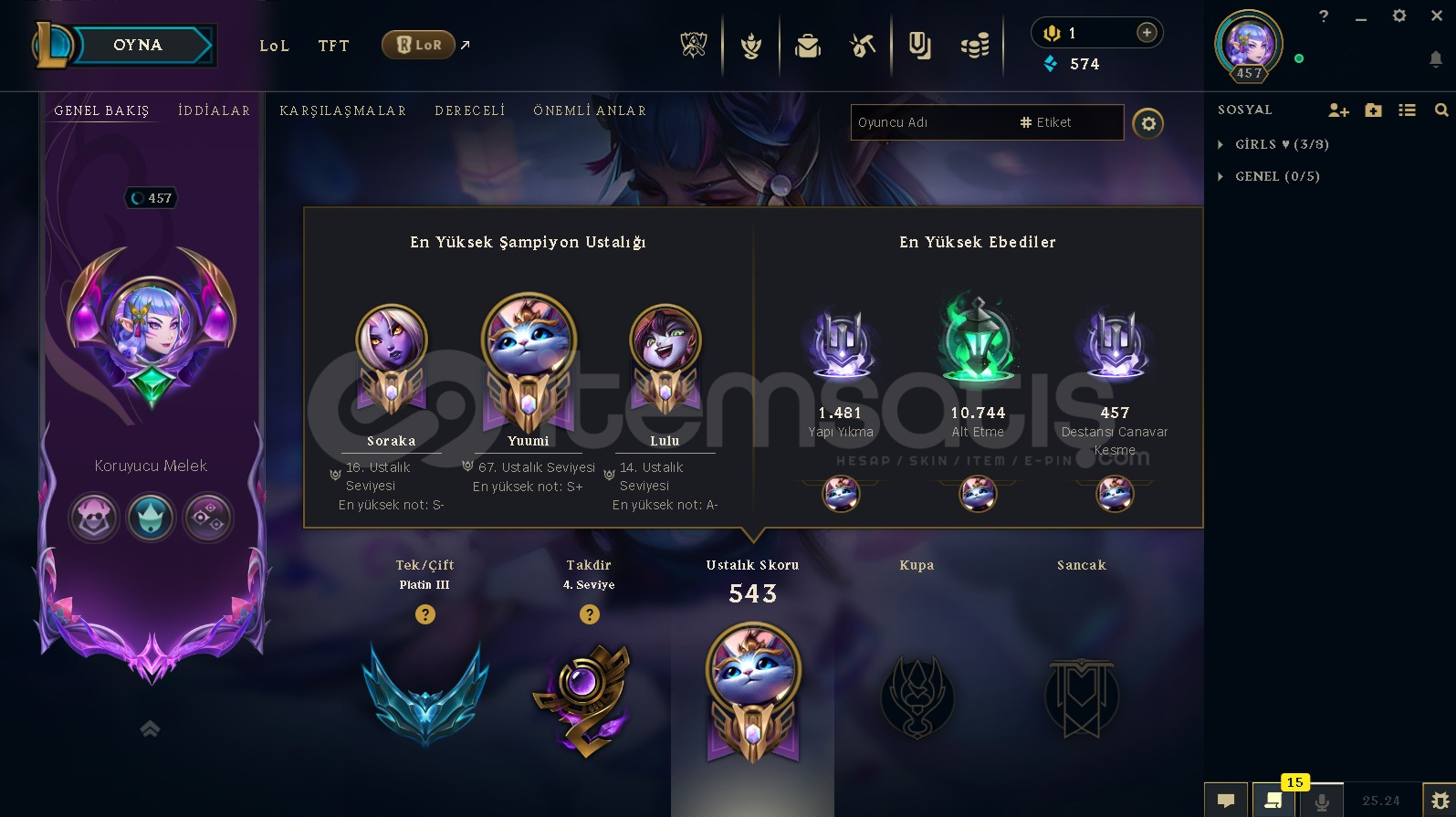The image size is (1456, 817).
Task: Click the plus button to buy RP
Action: click(x=1147, y=33)
